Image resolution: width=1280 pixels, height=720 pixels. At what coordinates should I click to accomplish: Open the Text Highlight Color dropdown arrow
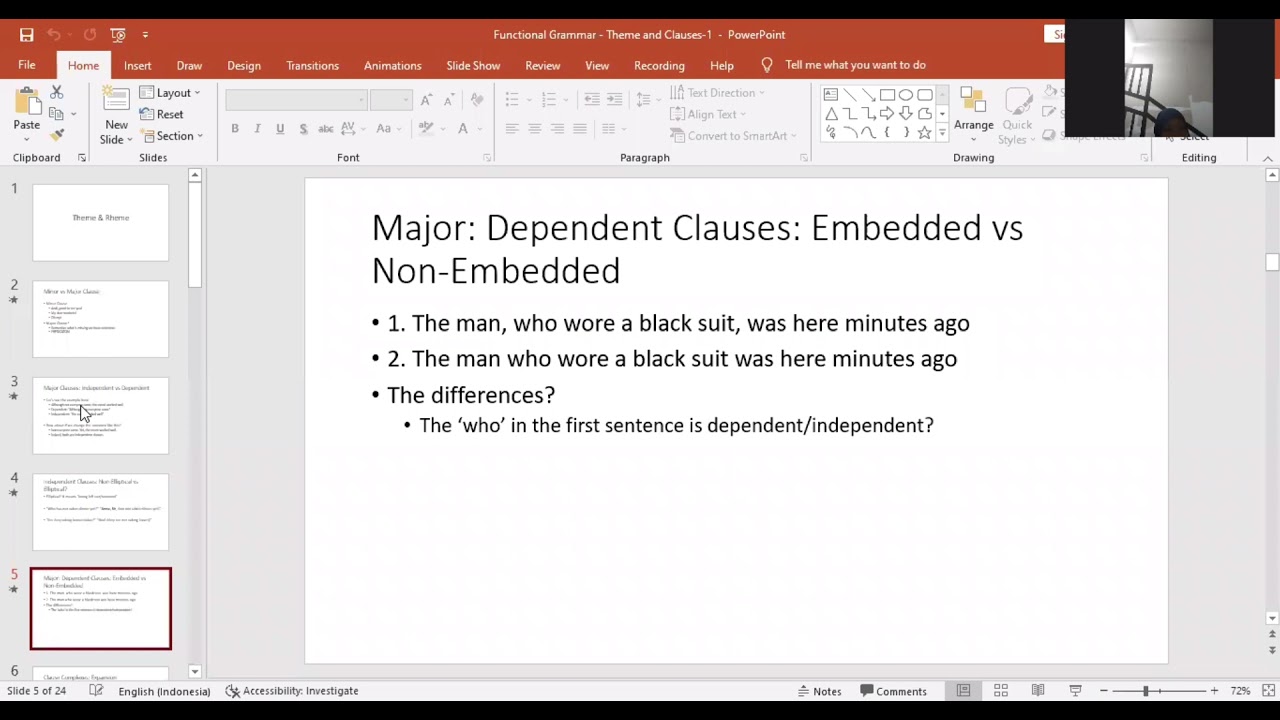(442, 129)
